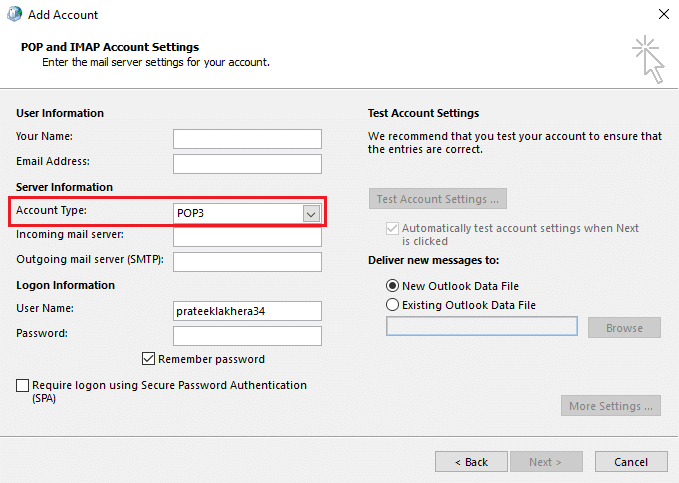Open the Account Type dropdown arrow
Image resolution: width=679 pixels, height=483 pixels.
[311, 213]
